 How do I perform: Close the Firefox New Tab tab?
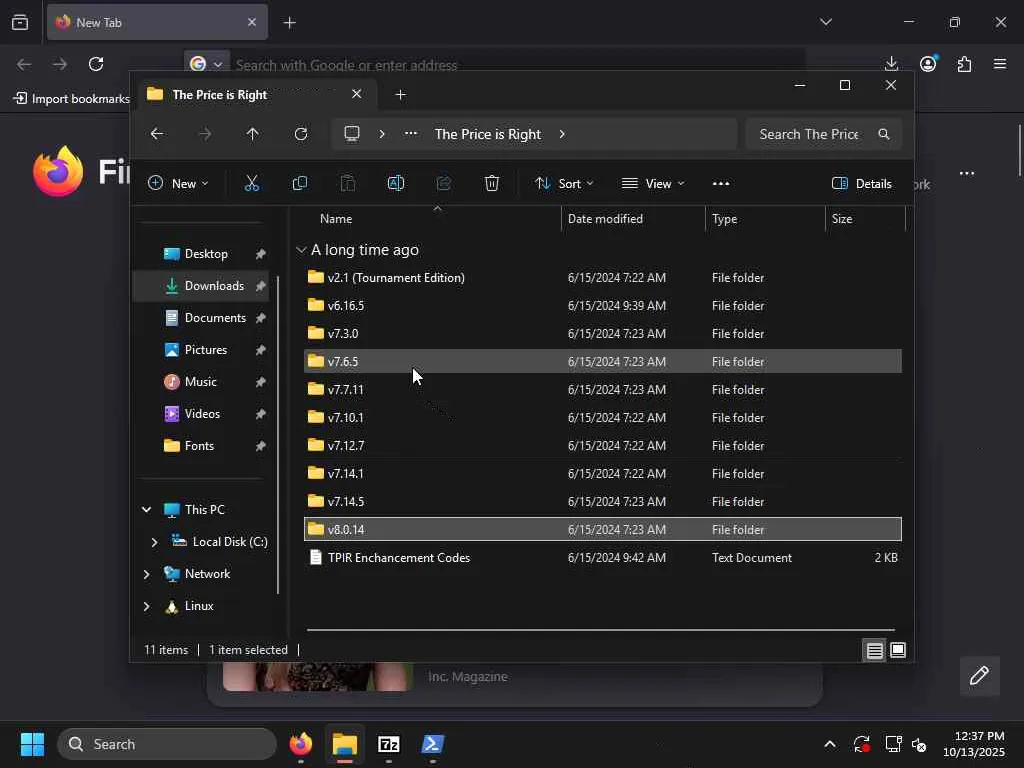point(252,22)
